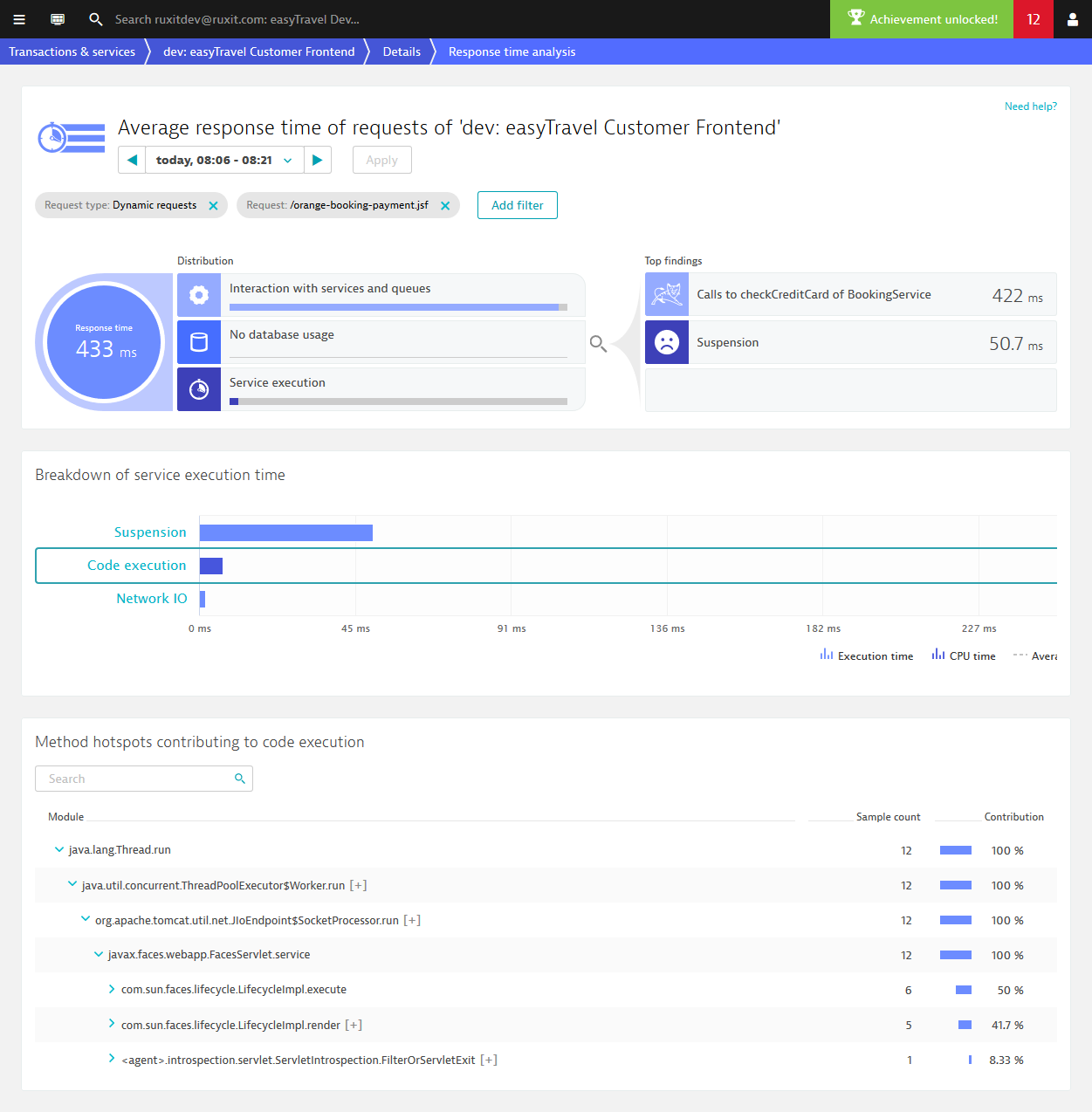Toggle the CPU time legend item

coord(964,656)
